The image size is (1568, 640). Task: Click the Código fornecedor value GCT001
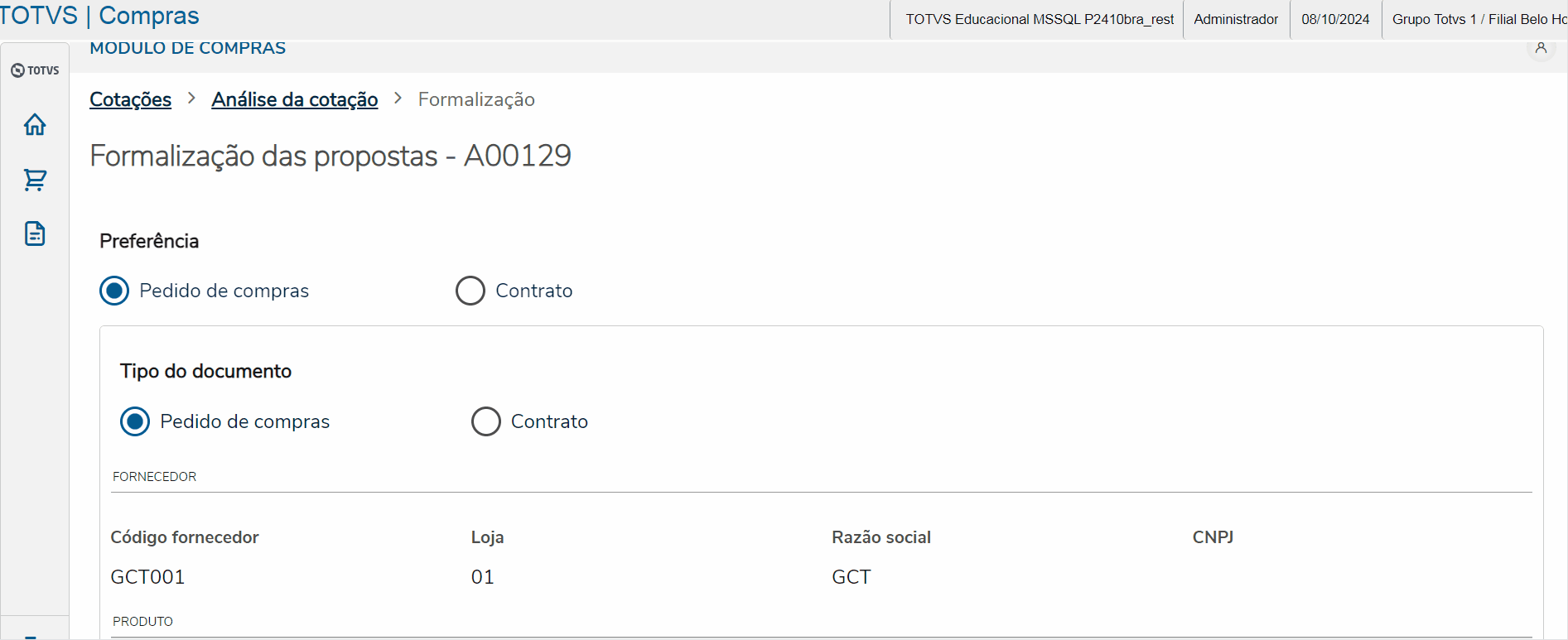(147, 577)
